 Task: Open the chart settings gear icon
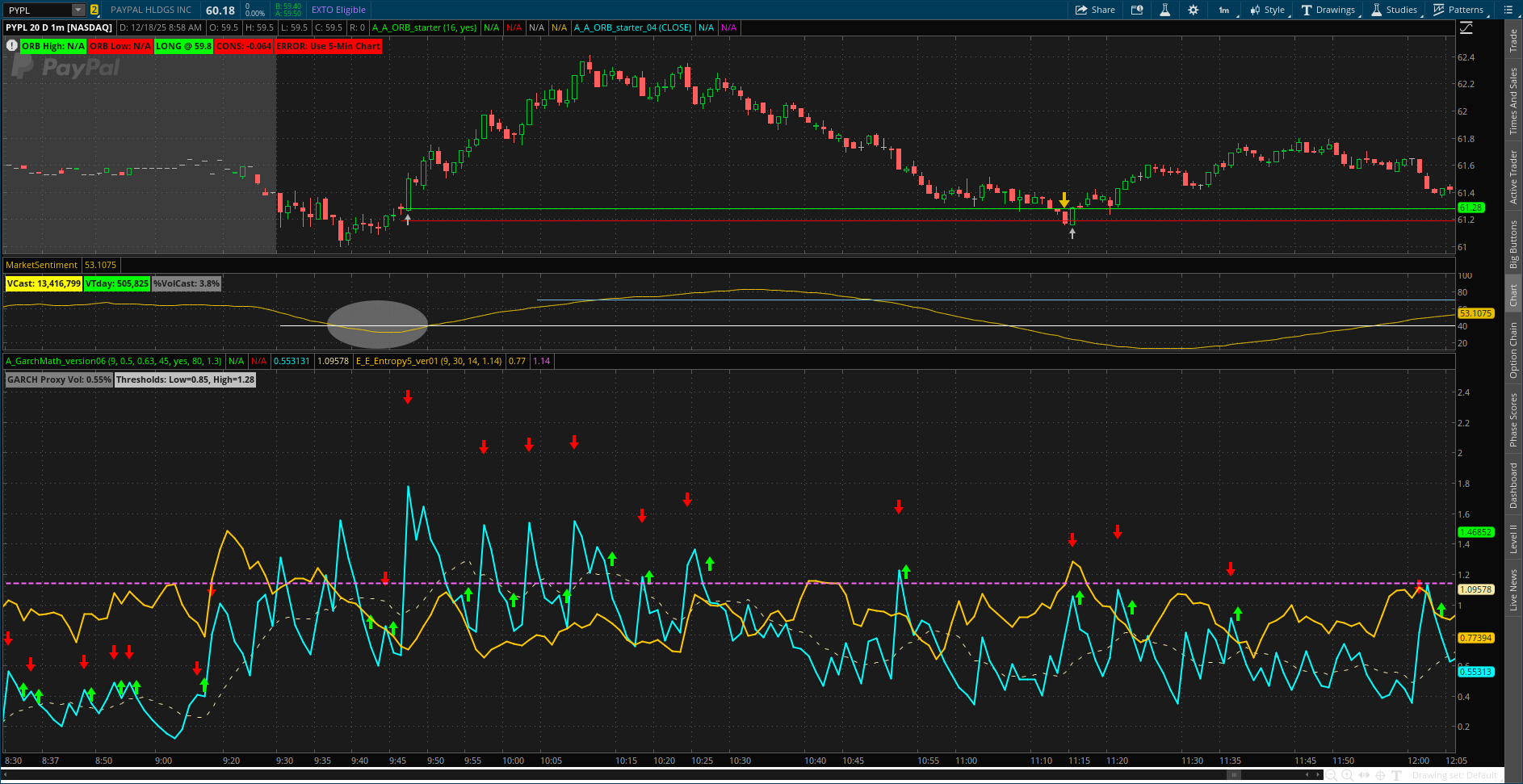(1193, 10)
